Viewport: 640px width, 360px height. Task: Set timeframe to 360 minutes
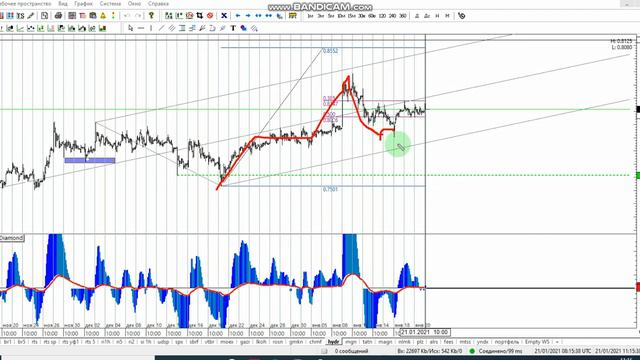[402, 16]
